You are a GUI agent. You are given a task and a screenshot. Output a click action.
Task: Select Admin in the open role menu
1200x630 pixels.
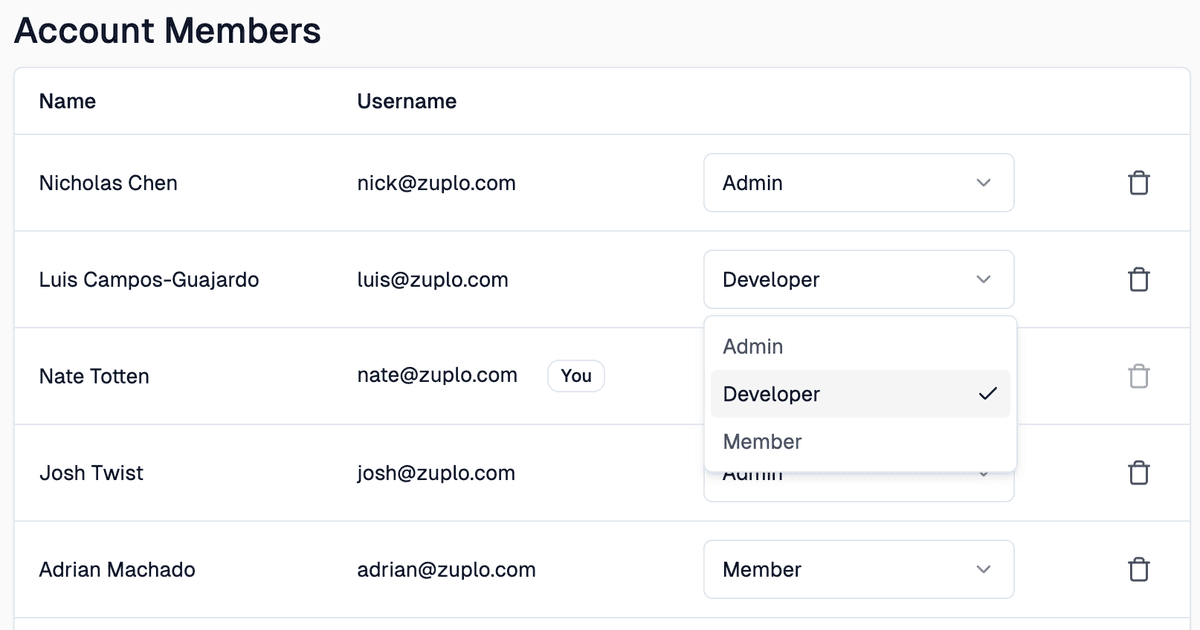coord(752,346)
